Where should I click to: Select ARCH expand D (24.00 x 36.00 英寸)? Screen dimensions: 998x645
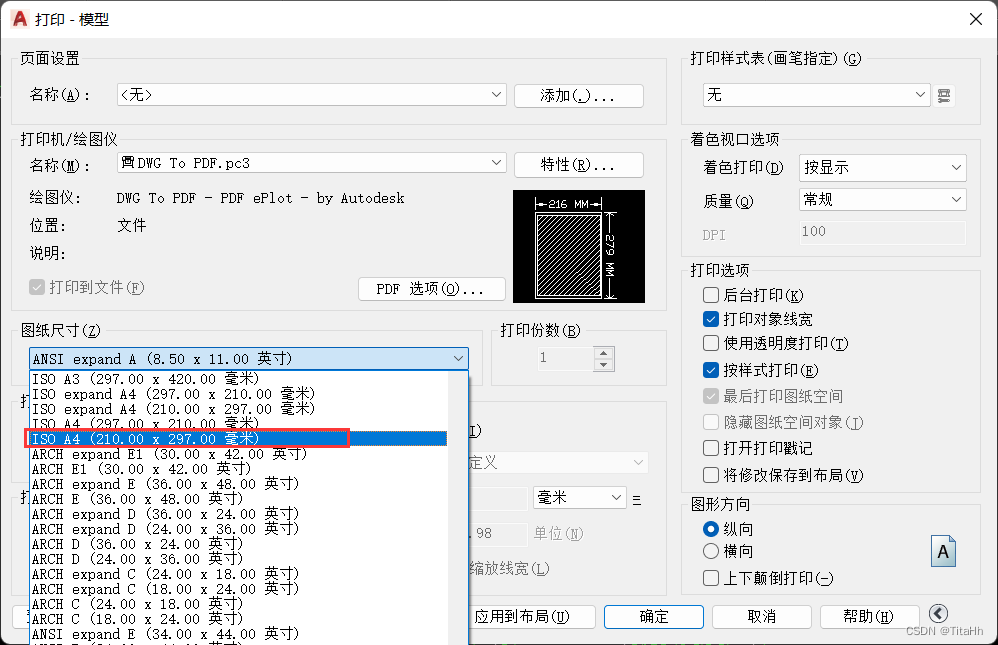pyautogui.click(x=239, y=529)
